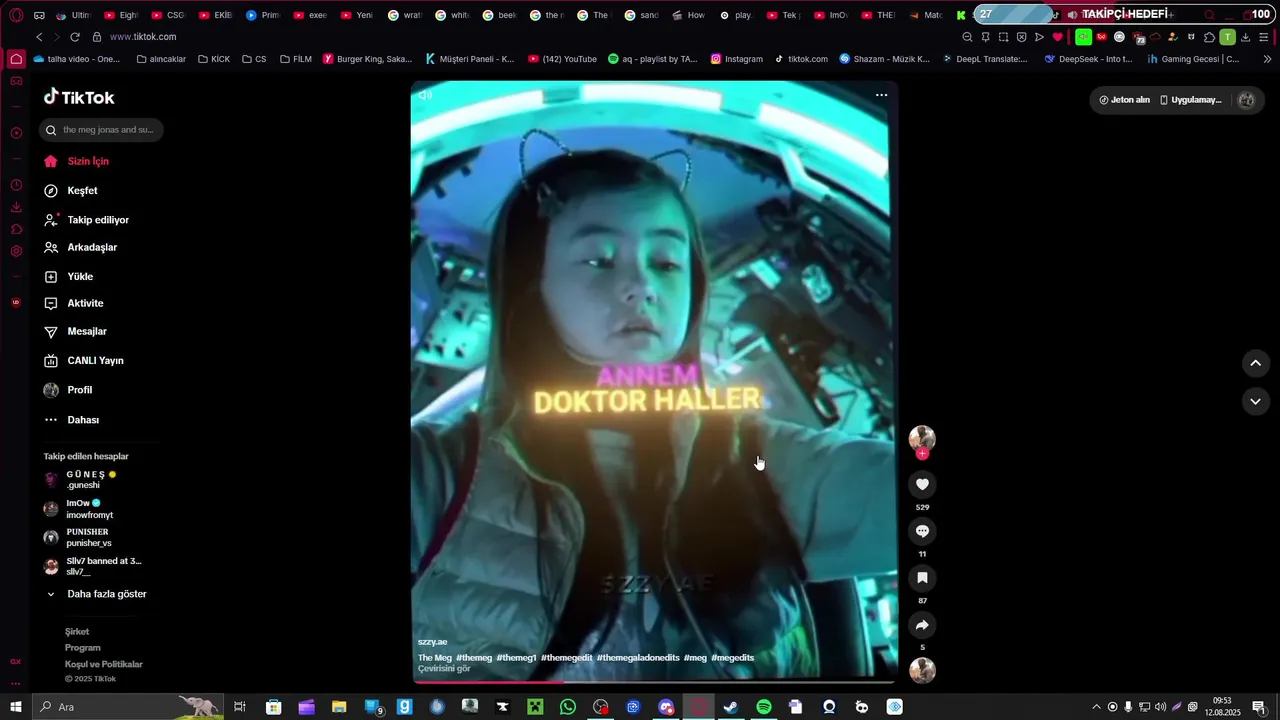Open profile avatar in top right
Screen dimensions: 1280x720
1246,100
